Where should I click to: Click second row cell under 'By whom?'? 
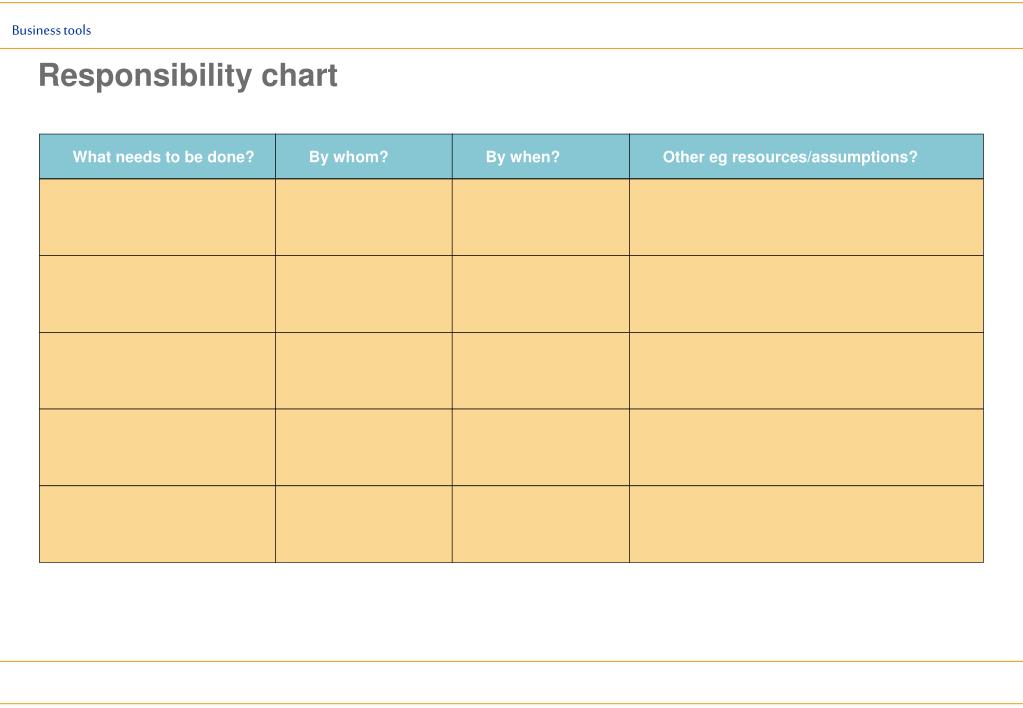(x=364, y=294)
